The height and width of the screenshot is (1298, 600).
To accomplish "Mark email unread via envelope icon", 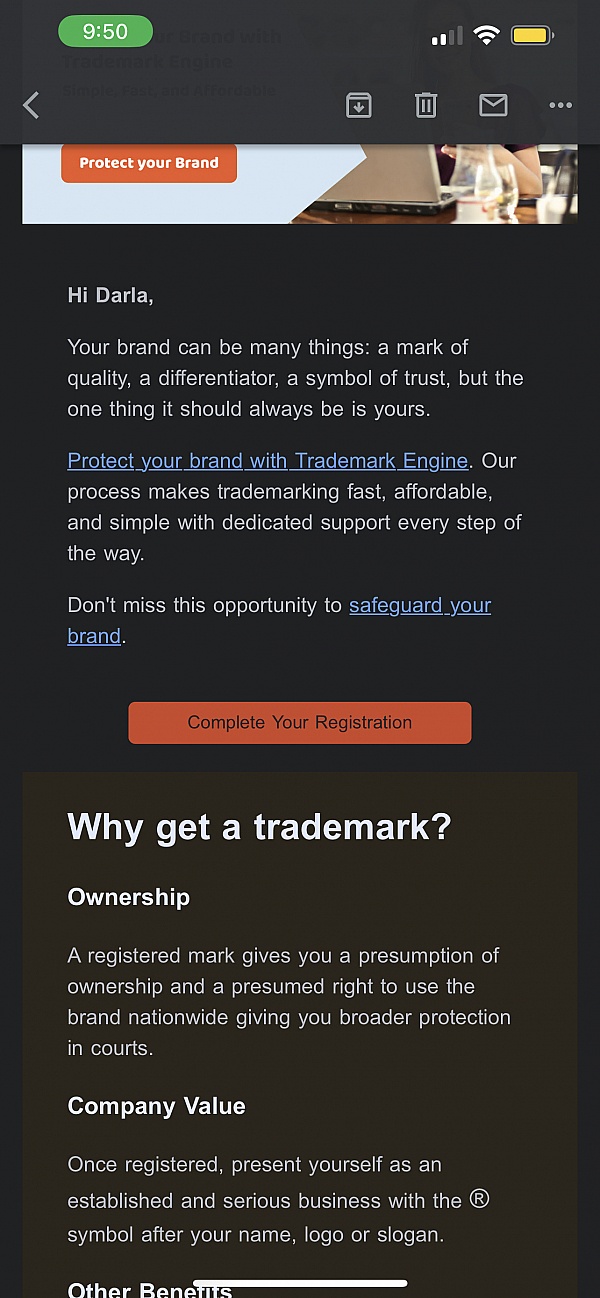I will click(493, 105).
